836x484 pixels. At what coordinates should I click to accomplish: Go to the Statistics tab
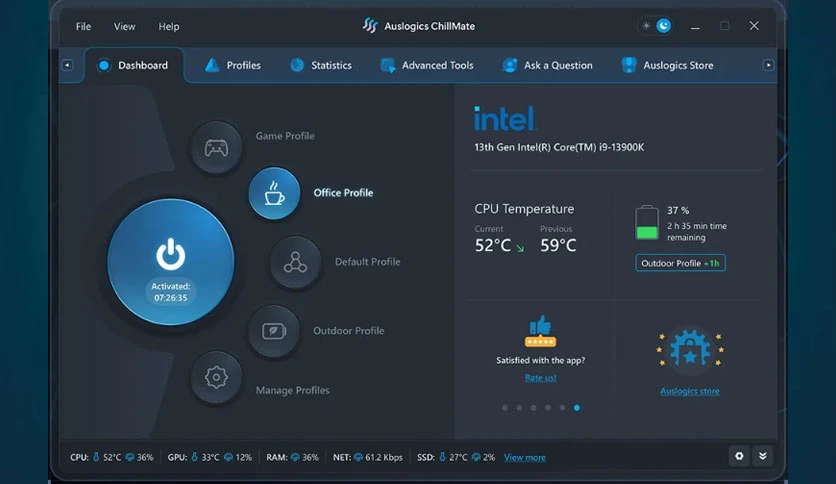coord(321,65)
